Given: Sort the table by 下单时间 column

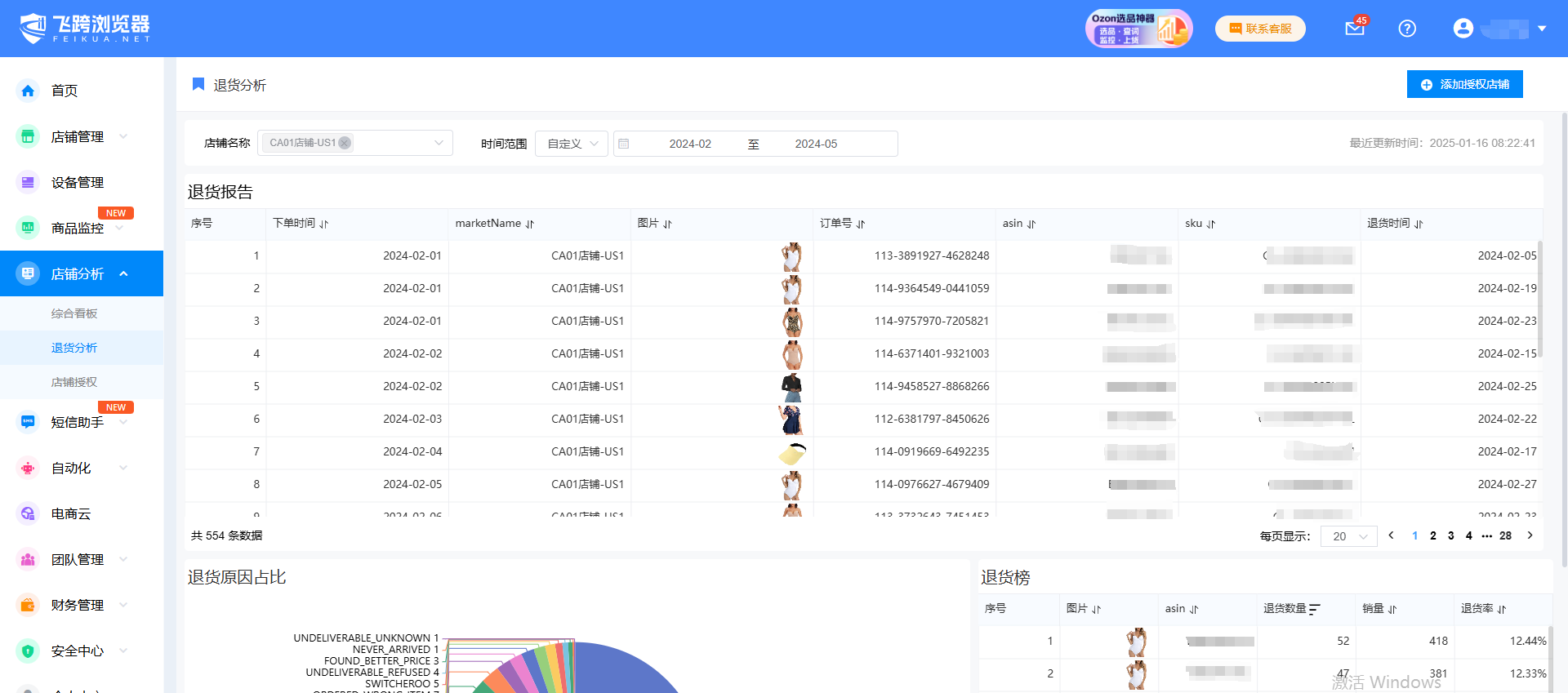Looking at the screenshot, I should click(x=324, y=224).
